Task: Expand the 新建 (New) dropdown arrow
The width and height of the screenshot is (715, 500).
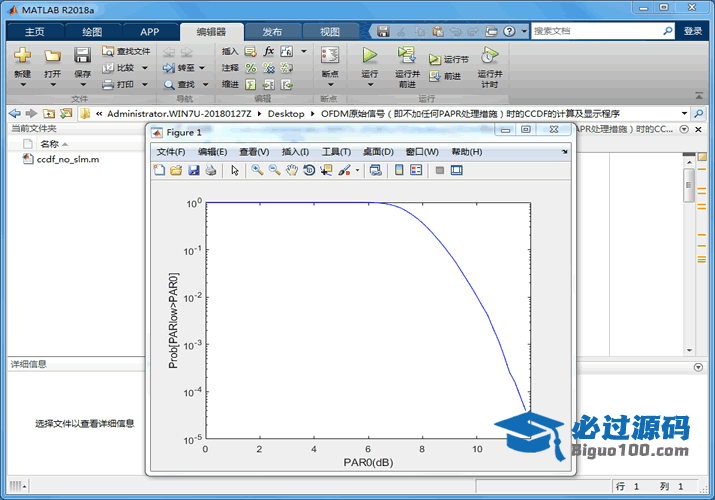Action: [22, 84]
